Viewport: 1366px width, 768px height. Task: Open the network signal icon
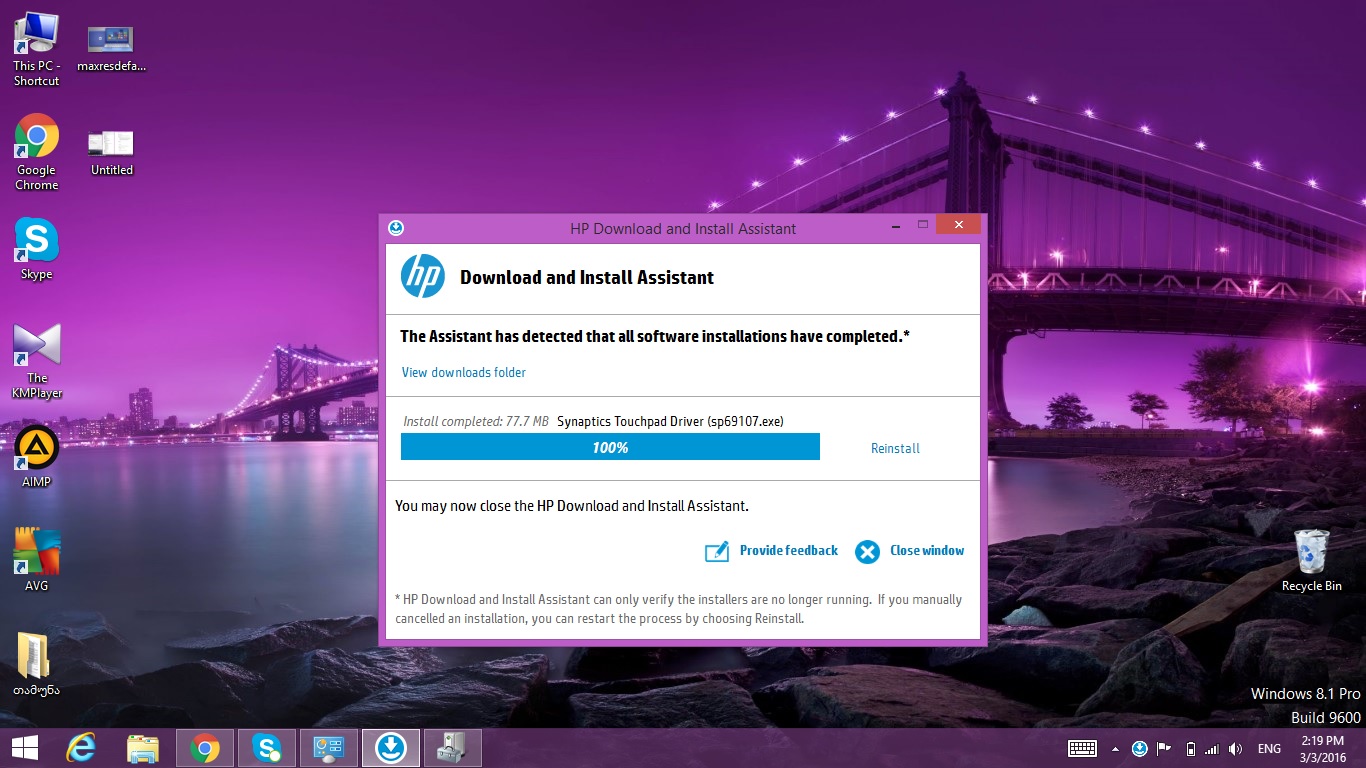click(1212, 748)
